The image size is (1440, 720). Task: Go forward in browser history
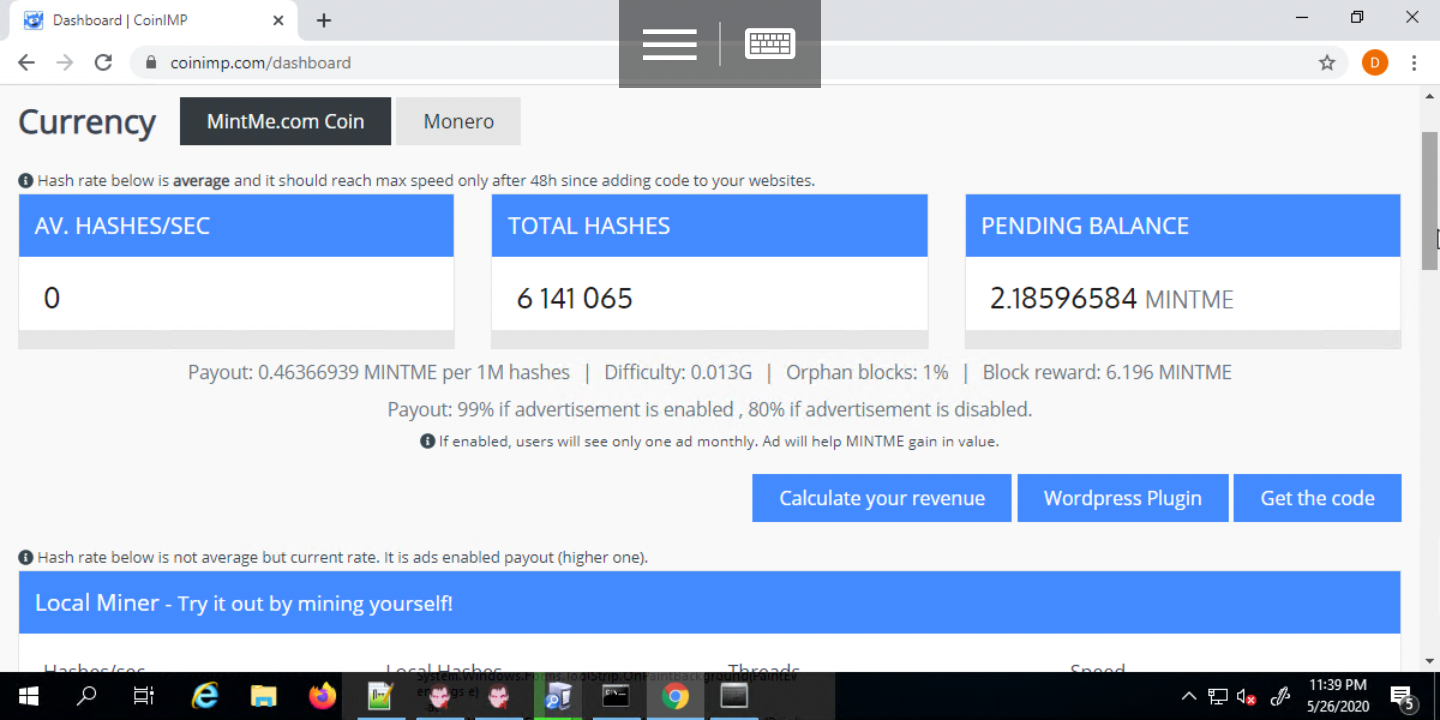tap(65, 63)
